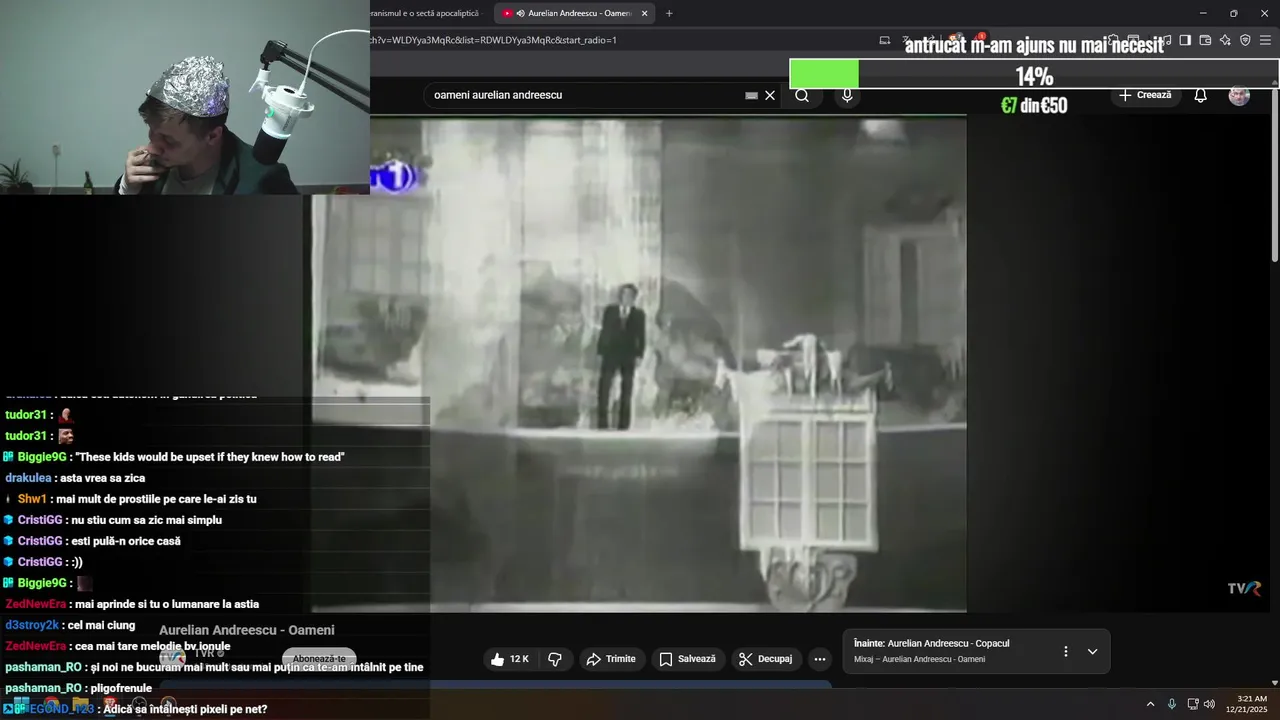Open the network tray icon
Viewport: 1280px width, 720px height.
point(1193,704)
